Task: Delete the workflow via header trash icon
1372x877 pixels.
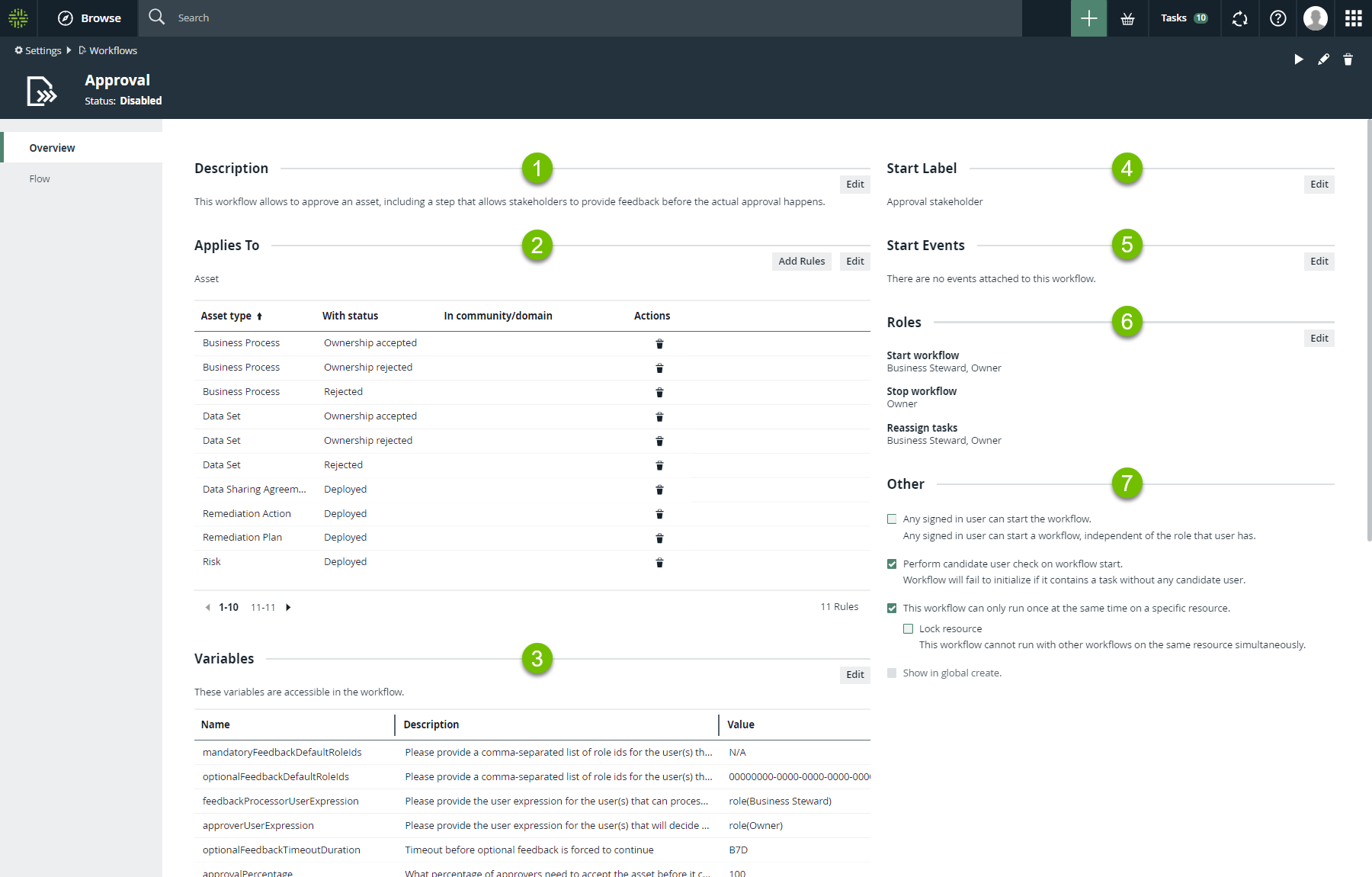Action: pos(1348,59)
